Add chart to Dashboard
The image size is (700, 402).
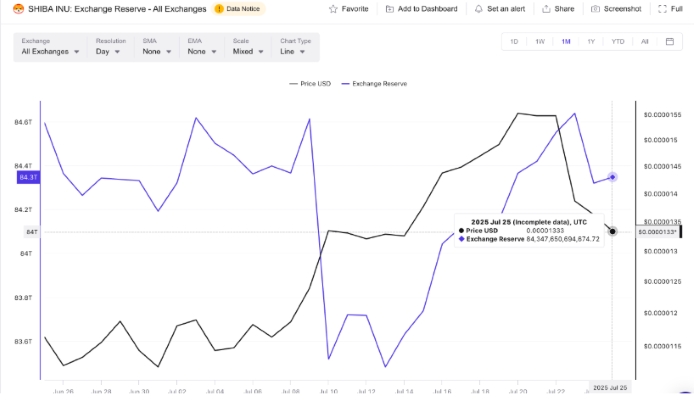422,9
